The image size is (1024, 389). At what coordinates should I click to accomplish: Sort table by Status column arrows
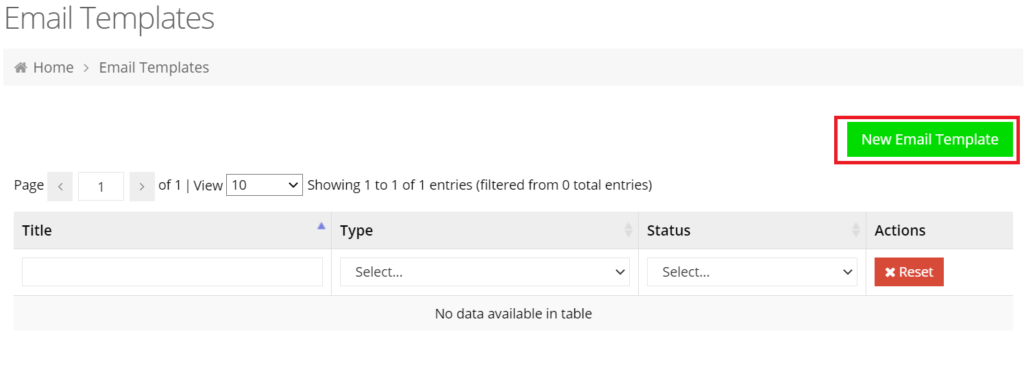click(856, 230)
